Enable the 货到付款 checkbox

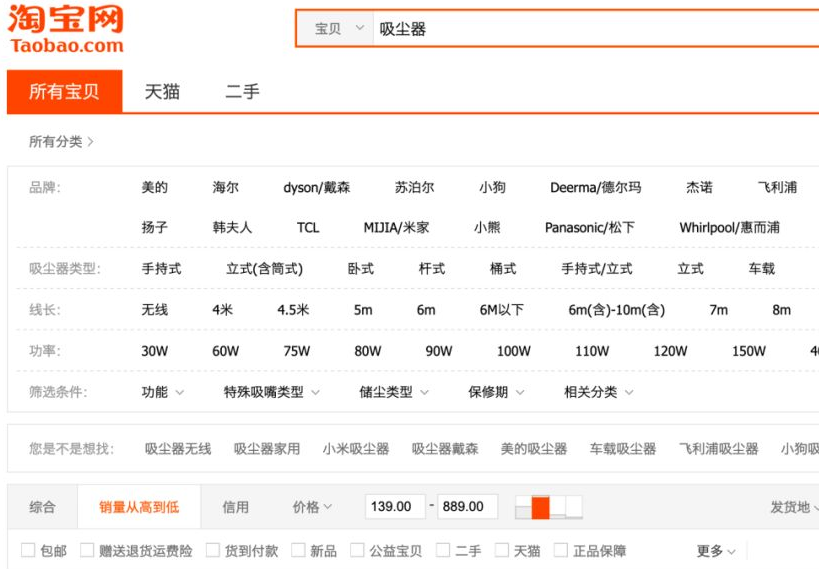(x=213, y=550)
